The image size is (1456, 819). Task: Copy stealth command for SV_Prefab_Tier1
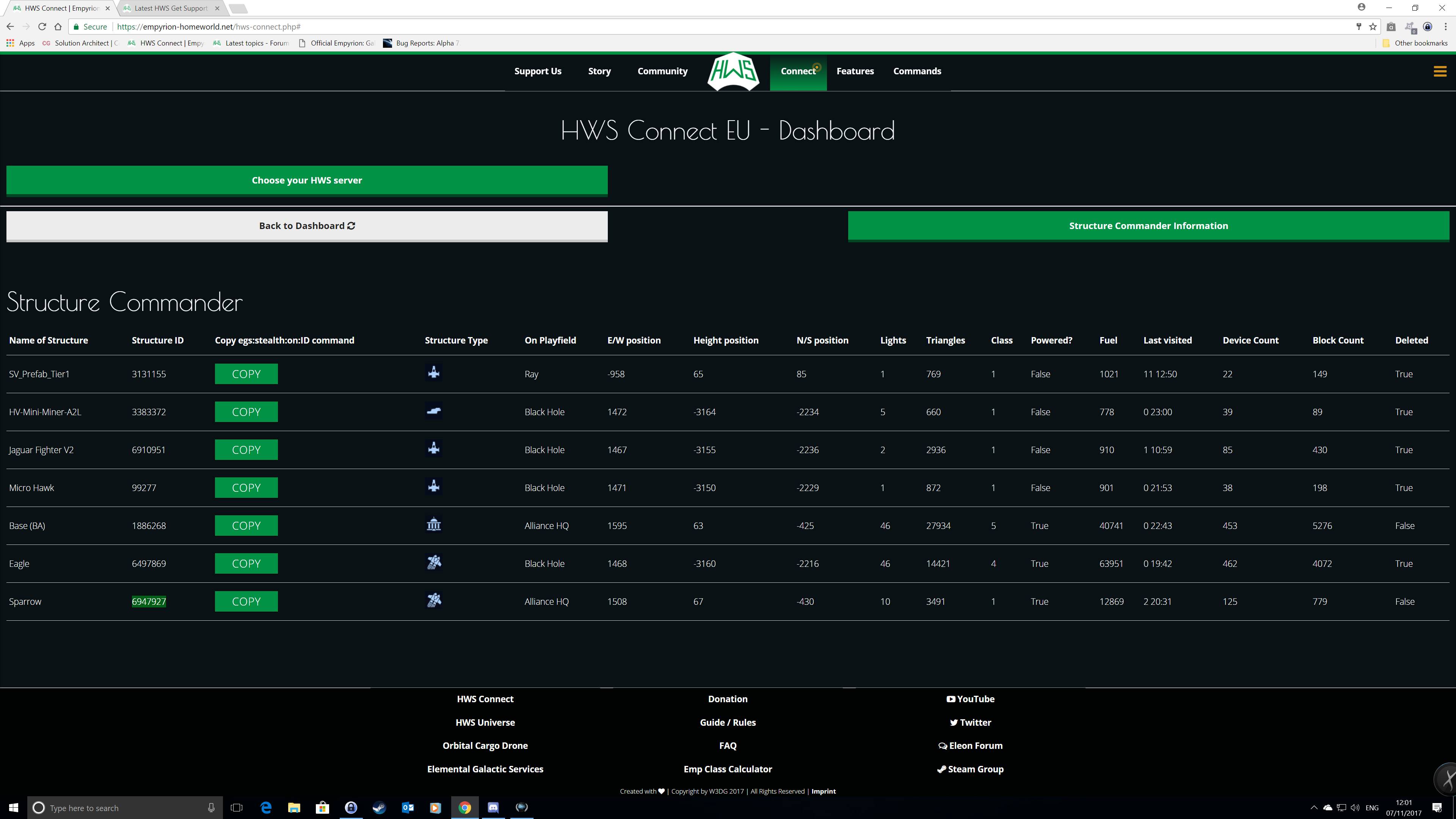coord(246,373)
